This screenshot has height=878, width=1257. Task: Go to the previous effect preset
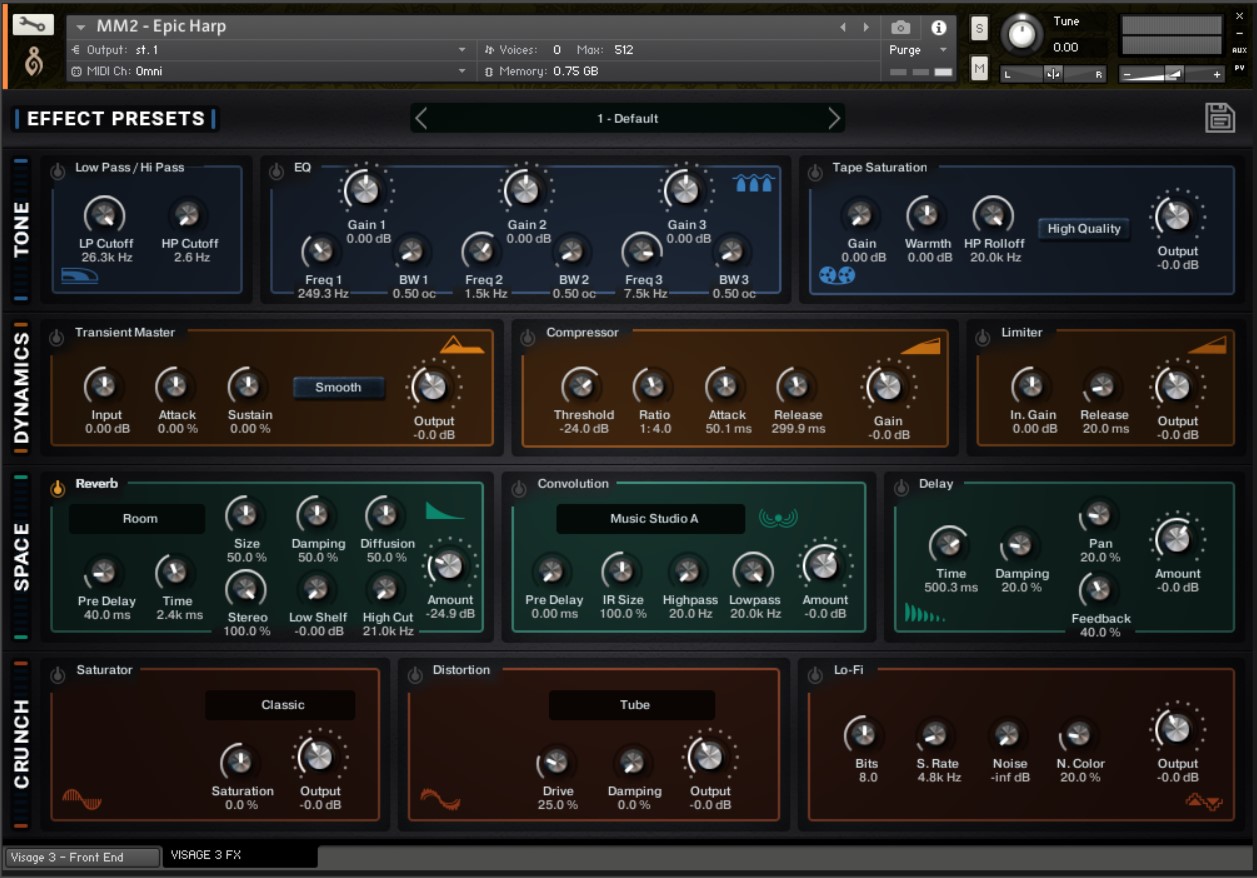coord(421,118)
